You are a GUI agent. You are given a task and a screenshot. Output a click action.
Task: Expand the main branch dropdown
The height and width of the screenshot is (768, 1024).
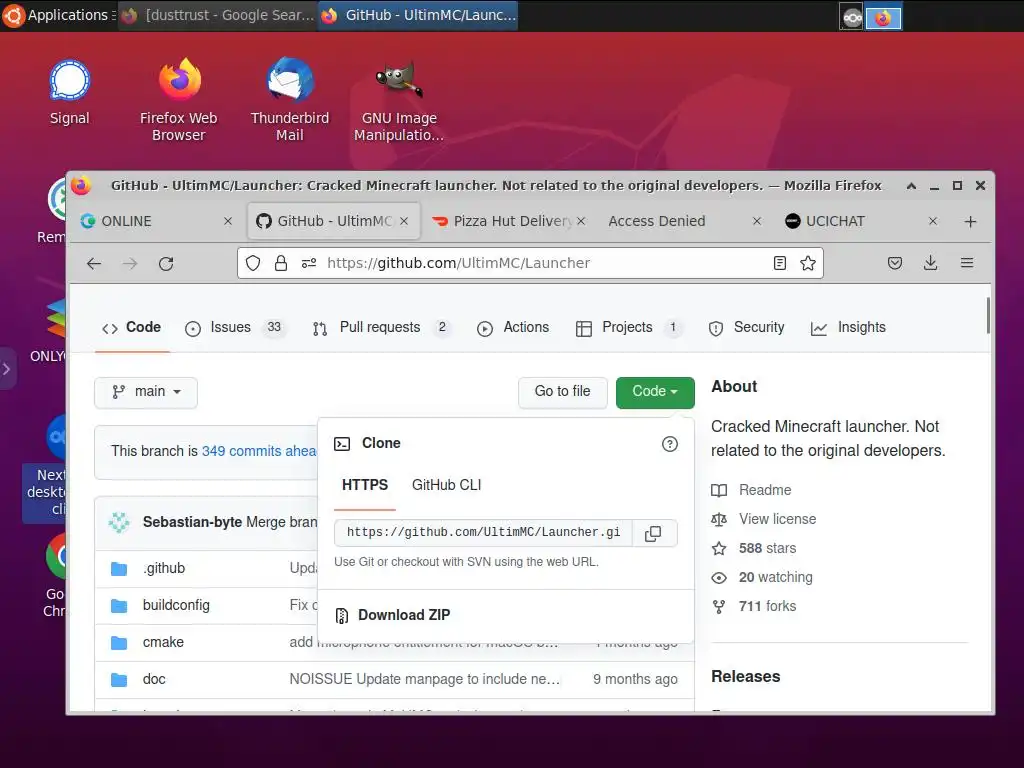click(146, 392)
